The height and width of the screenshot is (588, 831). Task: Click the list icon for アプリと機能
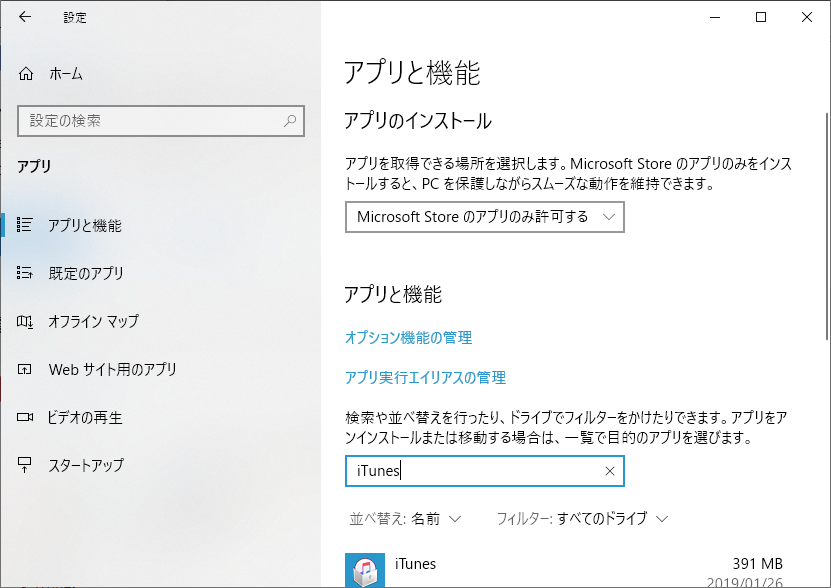coord(24,225)
